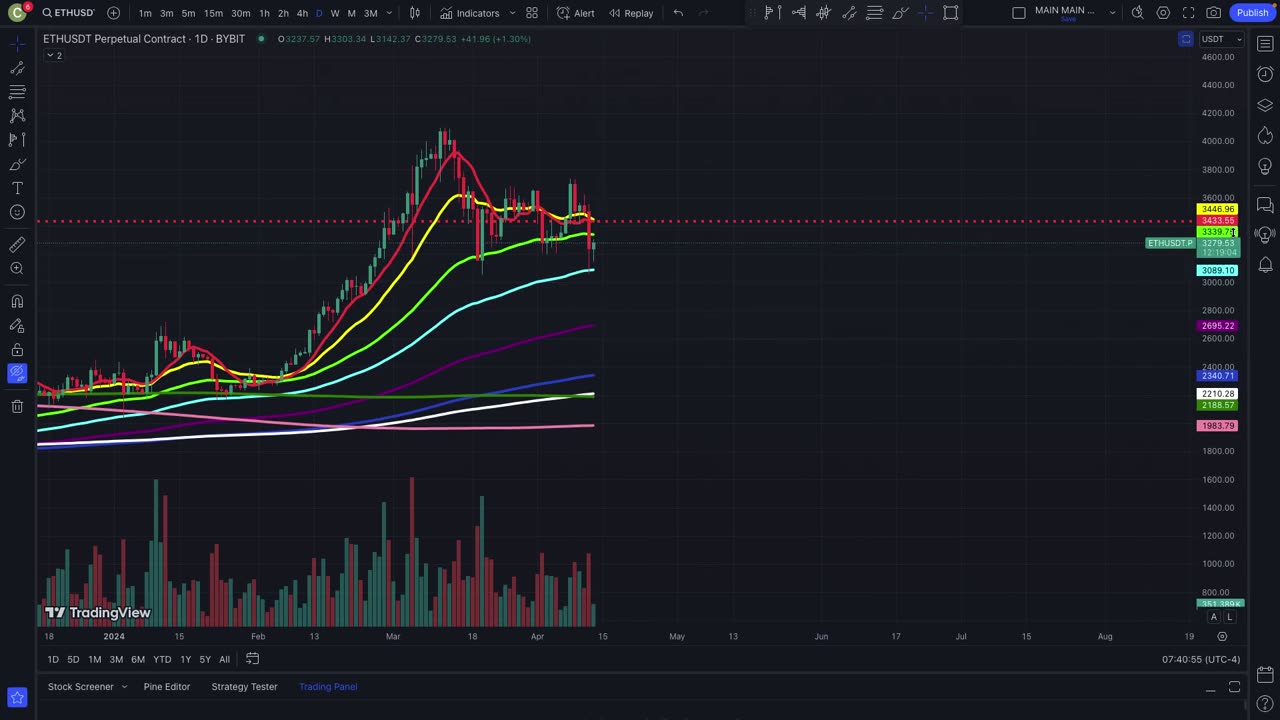The height and width of the screenshot is (720, 1280).
Task: Open the USDT currency dropdown
Action: tap(1221, 39)
